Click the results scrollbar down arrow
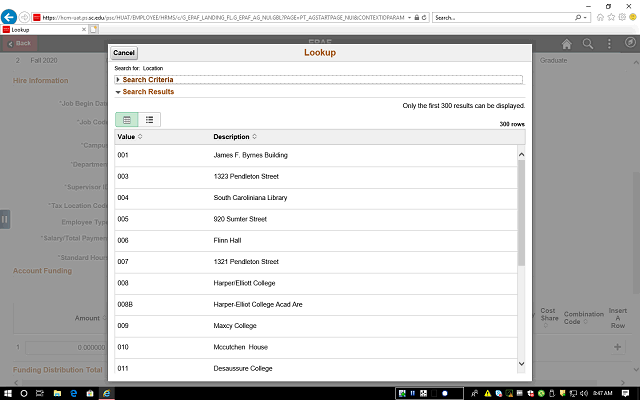640x400 pixels. 521,364
